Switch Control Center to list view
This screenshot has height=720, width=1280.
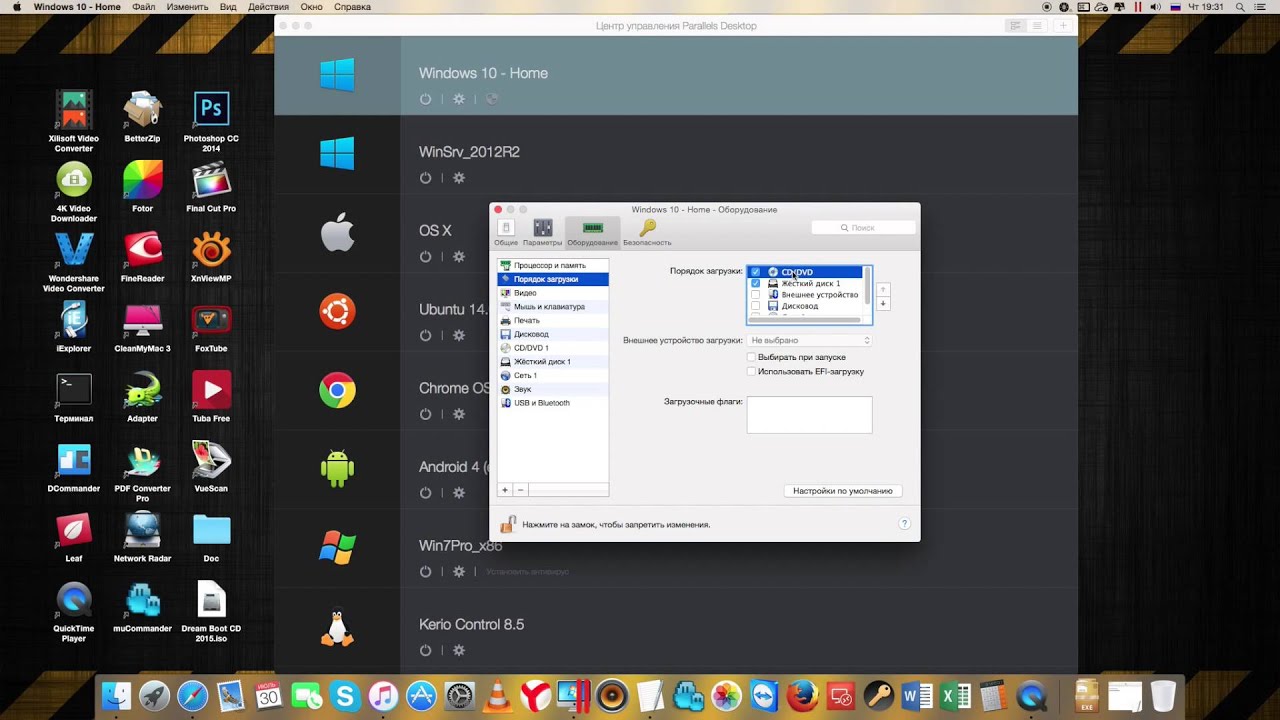click(x=1039, y=25)
